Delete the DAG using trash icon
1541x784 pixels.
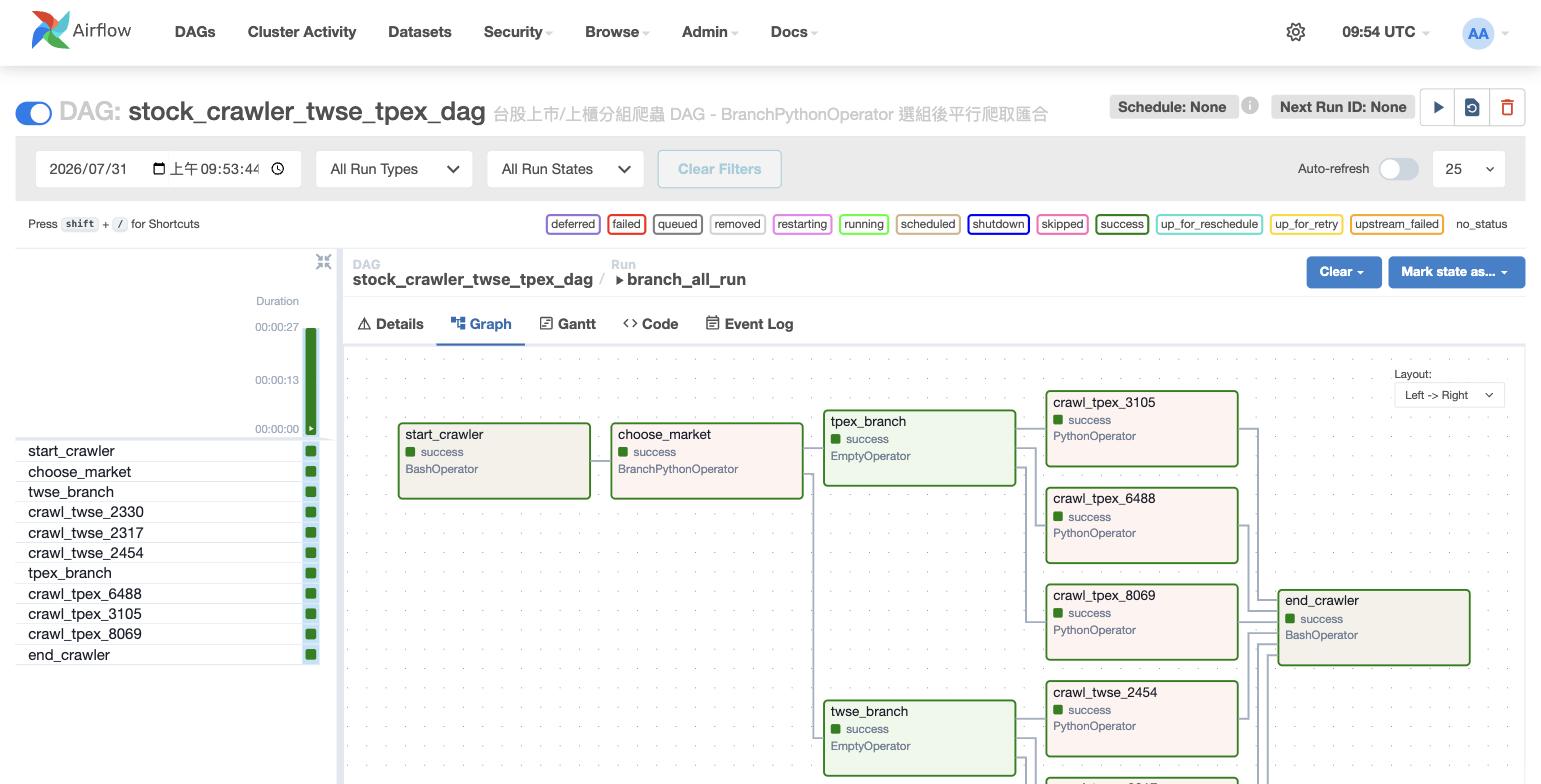1507,107
